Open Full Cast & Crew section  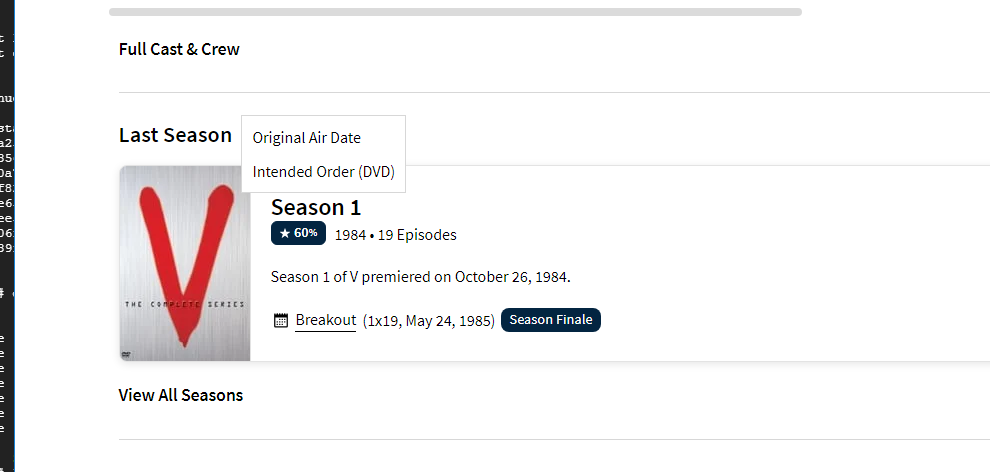[179, 49]
